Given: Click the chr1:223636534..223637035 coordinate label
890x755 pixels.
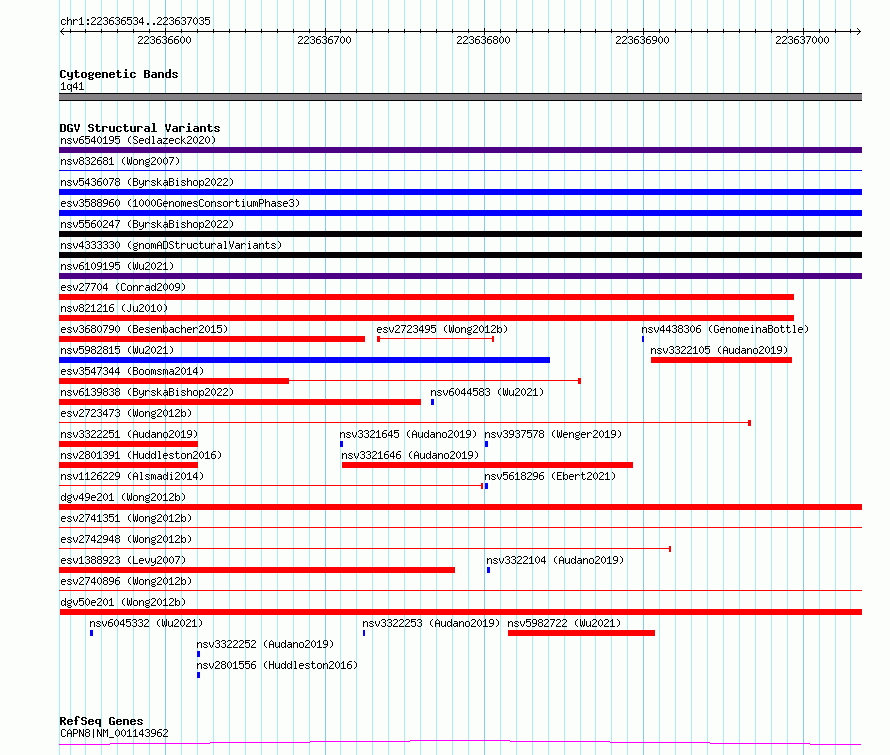Looking at the screenshot, I should 135,21.
